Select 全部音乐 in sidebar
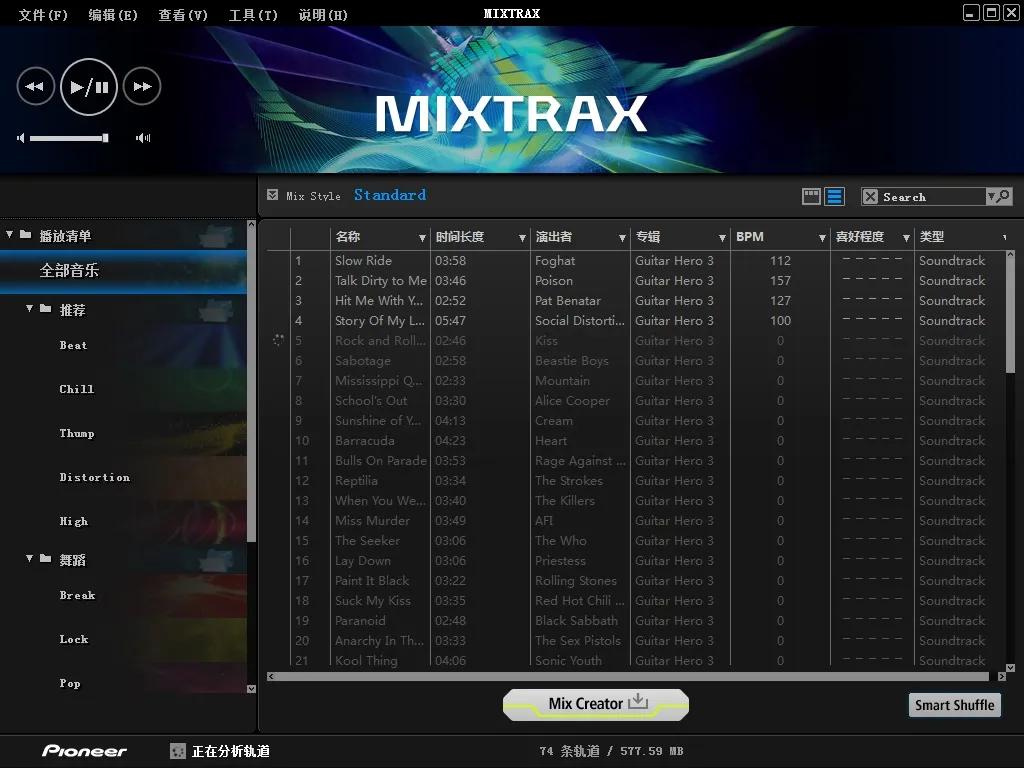This screenshot has height=768, width=1024. pyautogui.click(x=123, y=270)
